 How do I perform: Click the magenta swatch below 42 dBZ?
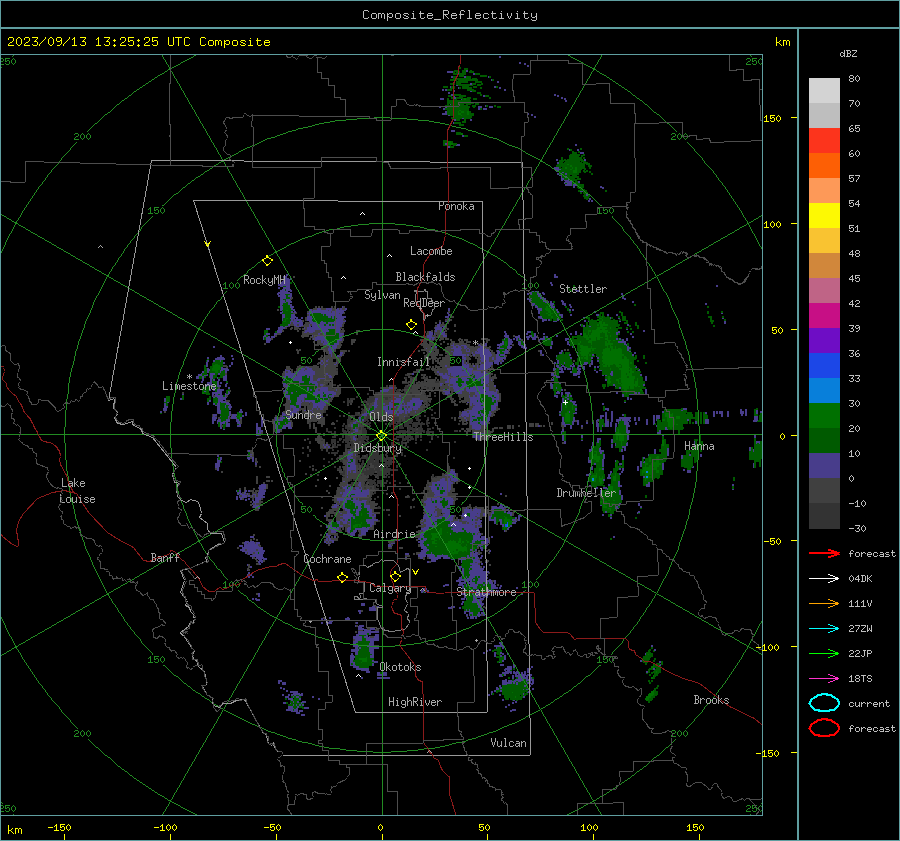824,315
